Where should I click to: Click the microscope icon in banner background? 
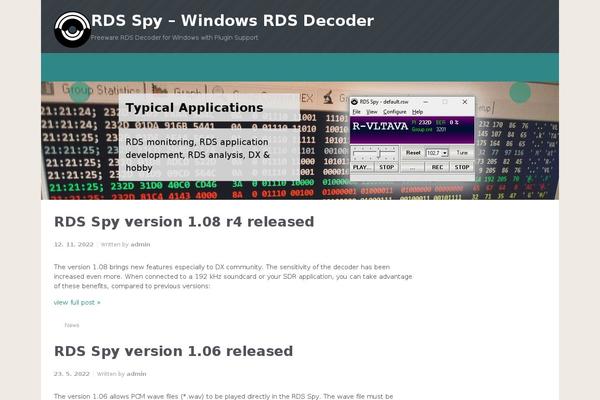tap(328, 97)
